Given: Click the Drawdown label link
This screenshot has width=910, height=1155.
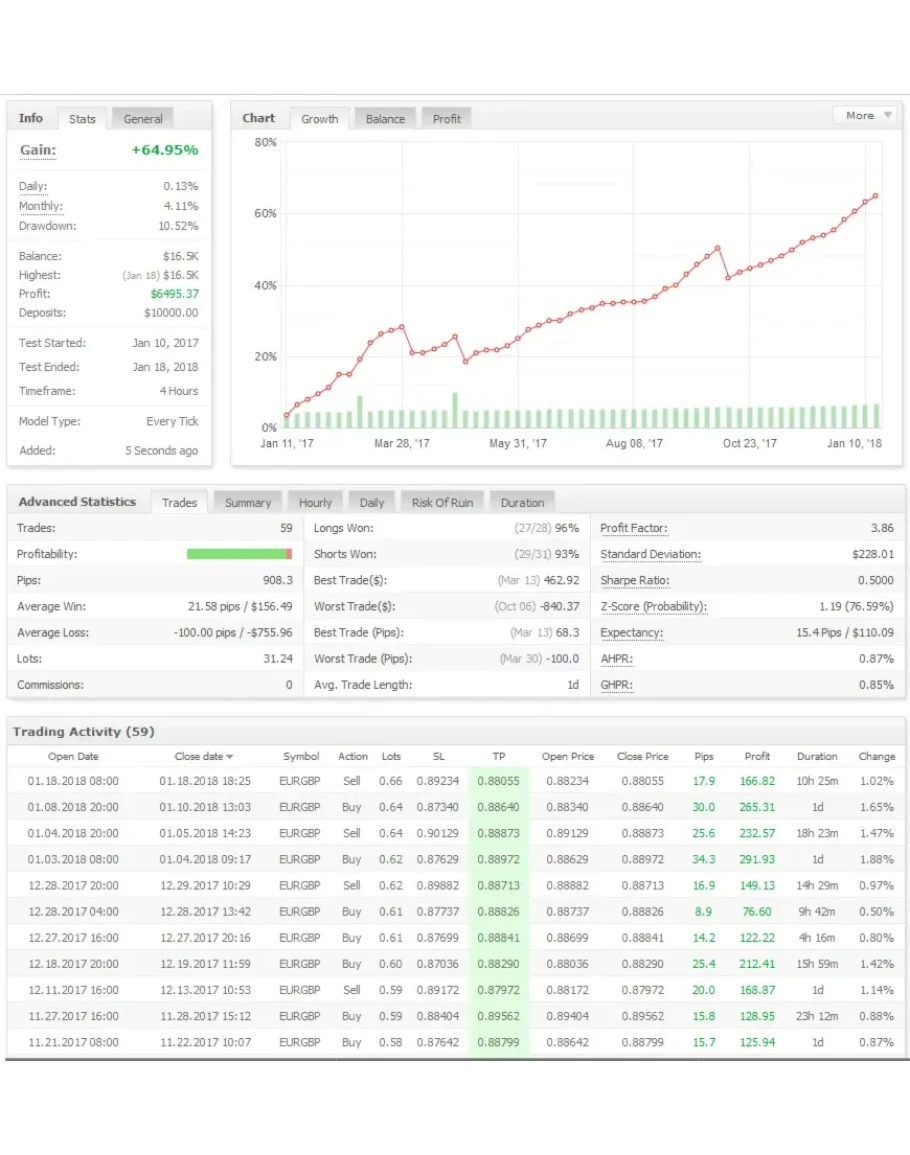Looking at the screenshot, I should (47, 226).
